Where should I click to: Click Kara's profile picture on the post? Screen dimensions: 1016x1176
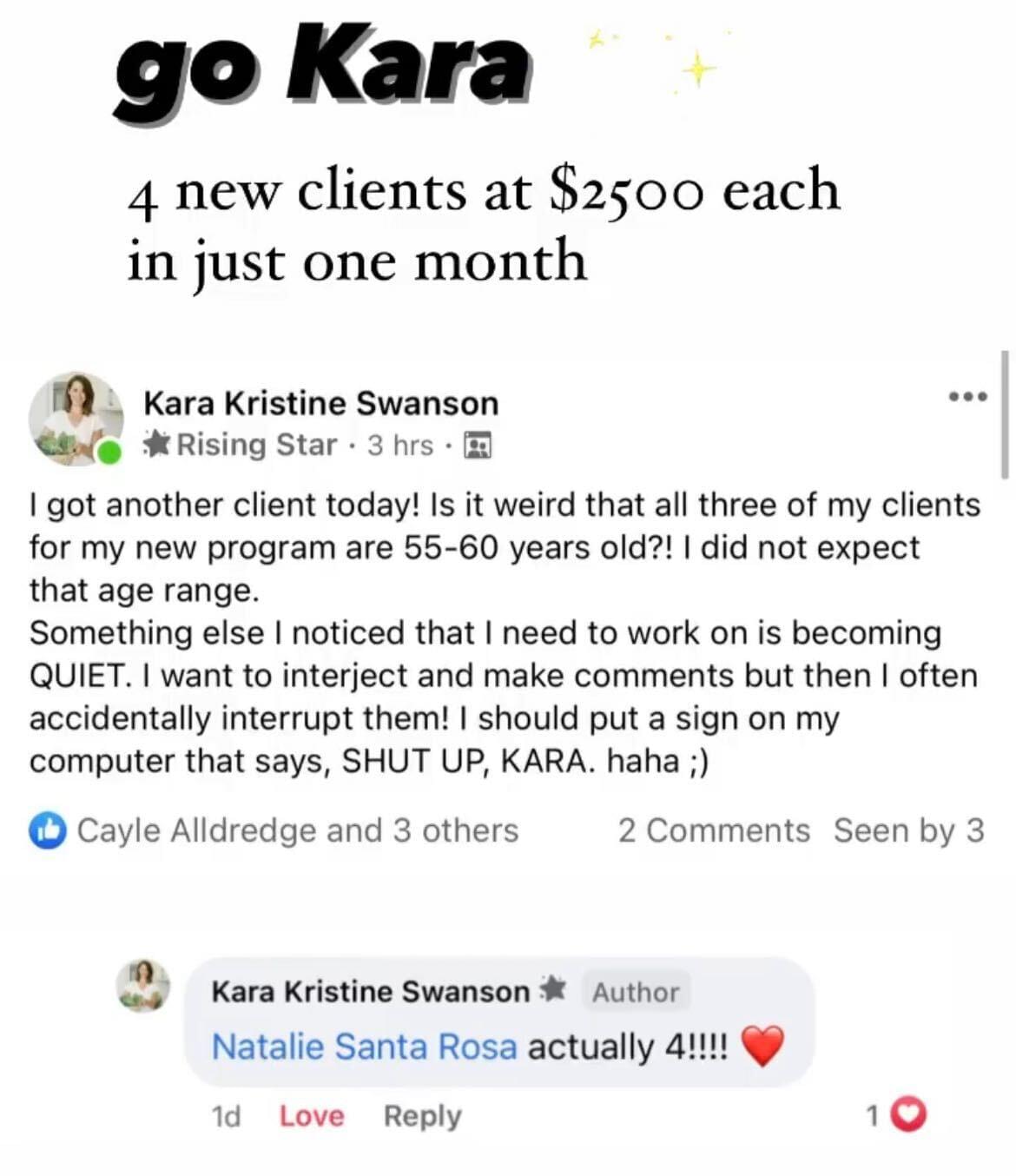[x=76, y=418]
